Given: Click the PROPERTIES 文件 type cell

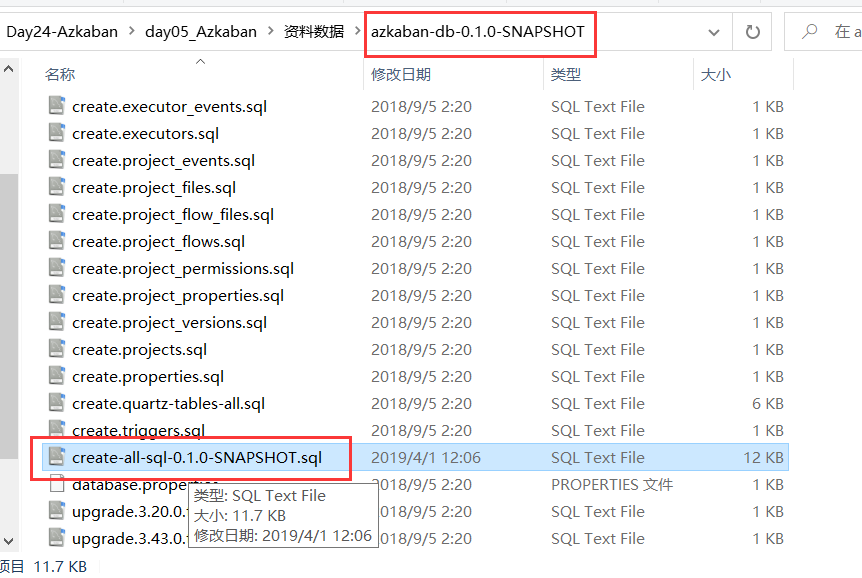Looking at the screenshot, I should 612,485.
